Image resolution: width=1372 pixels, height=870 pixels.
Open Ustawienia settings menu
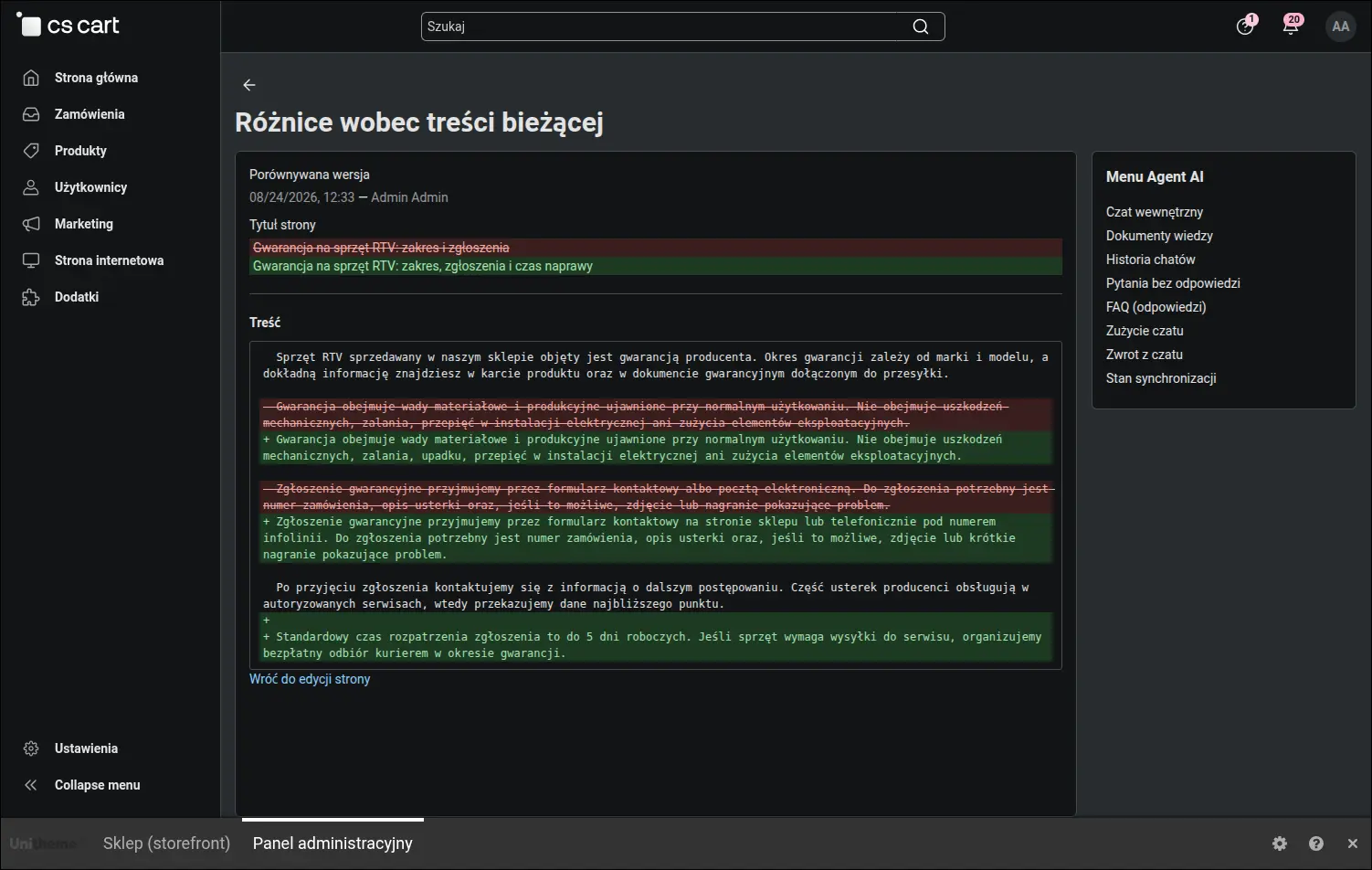86,748
